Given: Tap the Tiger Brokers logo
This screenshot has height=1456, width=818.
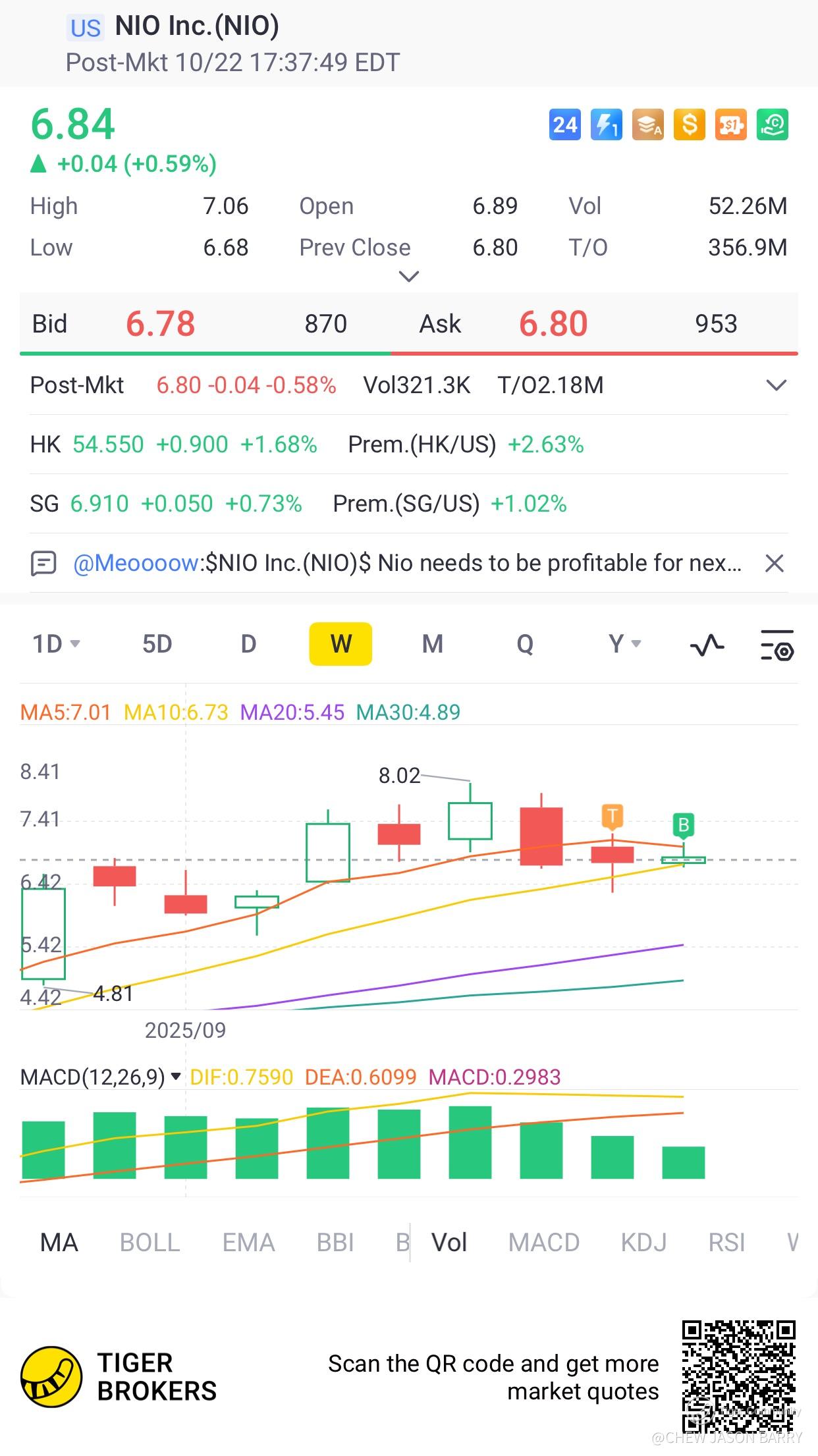Looking at the screenshot, I should tap(119, 1377).
